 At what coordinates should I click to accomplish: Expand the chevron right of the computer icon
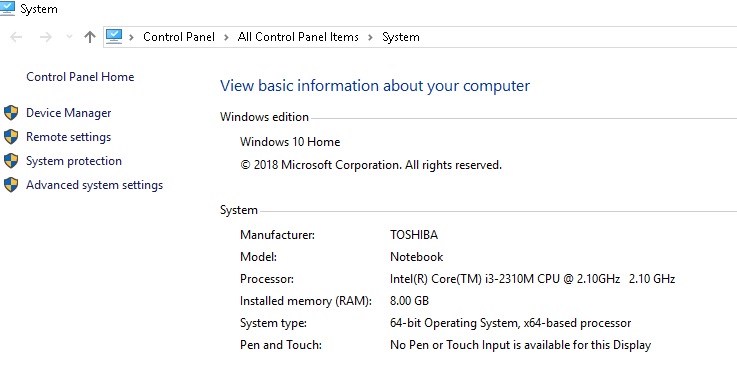(x=132, y=37)
